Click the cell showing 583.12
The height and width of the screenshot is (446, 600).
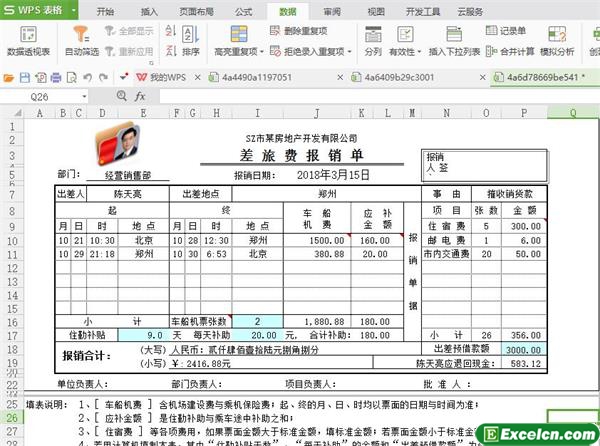pyautogui.click(x=523, y=363)
